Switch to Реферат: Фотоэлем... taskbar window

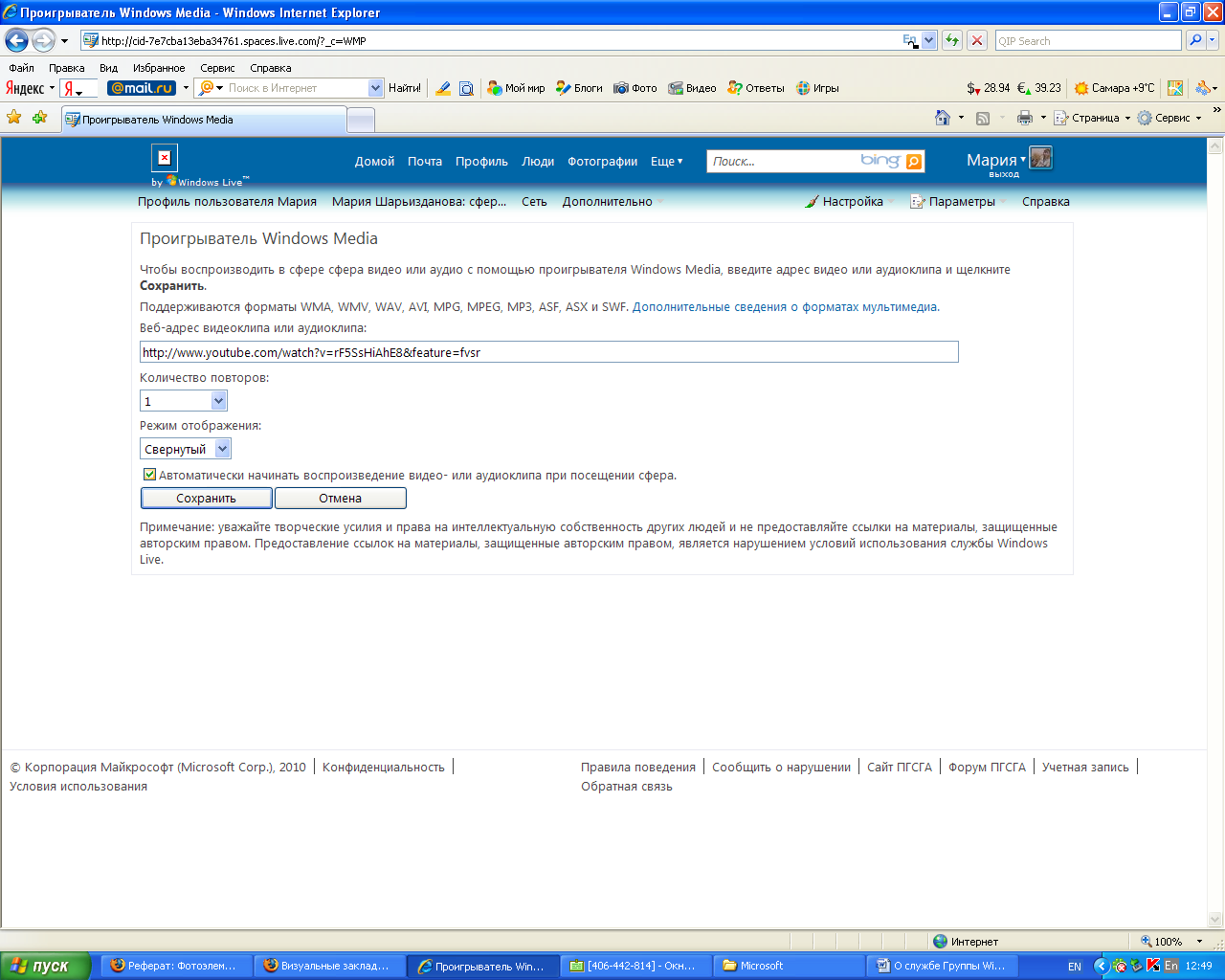point(178,966)
